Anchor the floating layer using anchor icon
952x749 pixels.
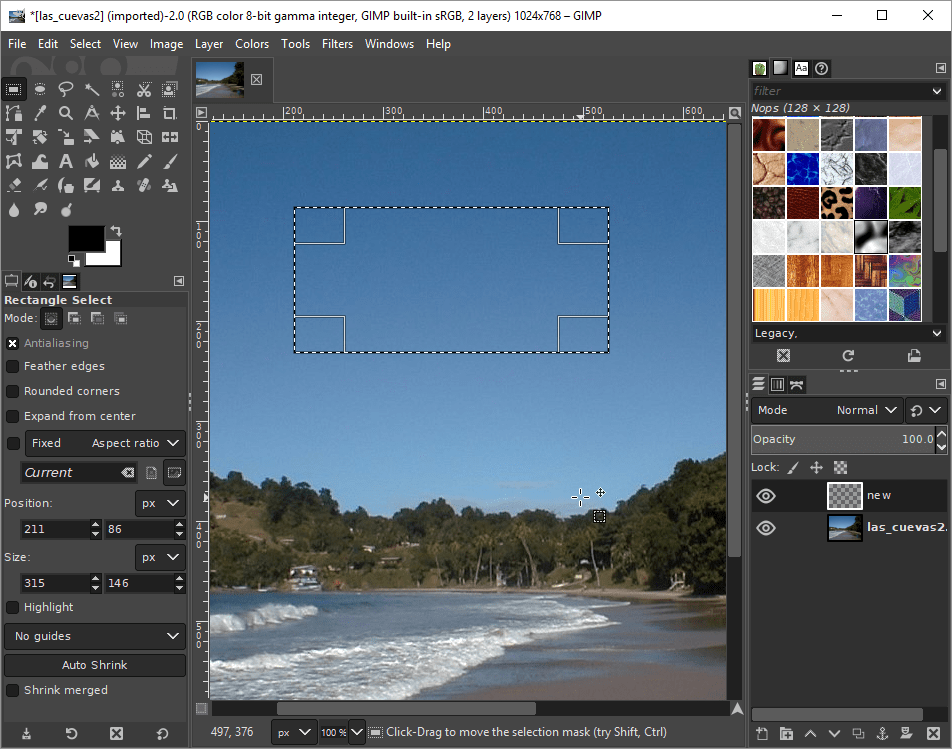pyautogui.click(x=882, y=735)
